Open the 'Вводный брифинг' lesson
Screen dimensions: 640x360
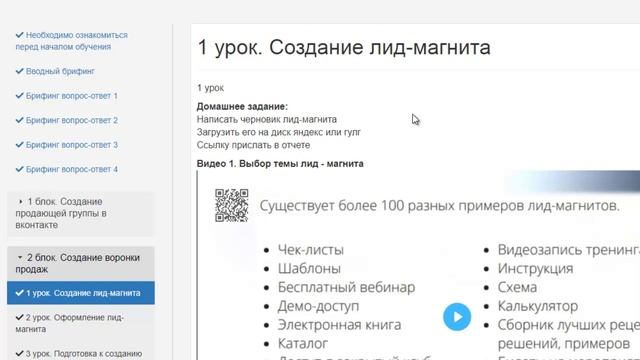coord(60,71)
